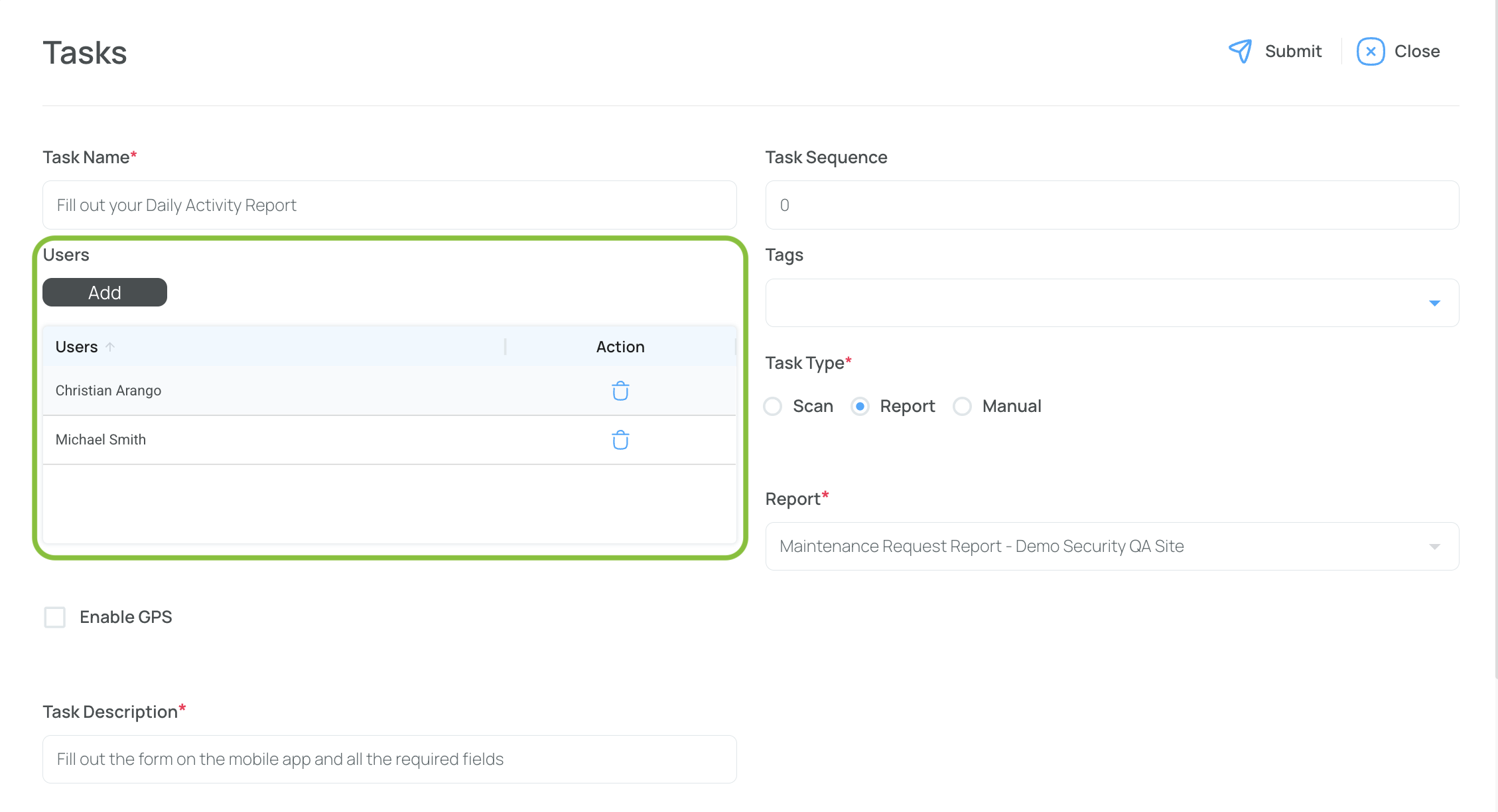This screenshot has width=1498, height=812.
Task: Expand the Report selection dropdown
Action: click(1434, 547)
